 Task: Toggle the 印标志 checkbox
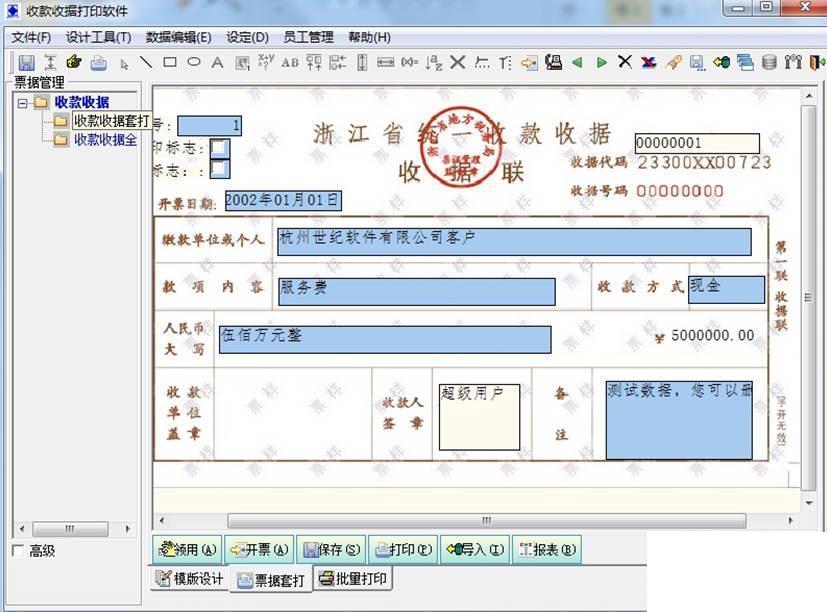220,148
